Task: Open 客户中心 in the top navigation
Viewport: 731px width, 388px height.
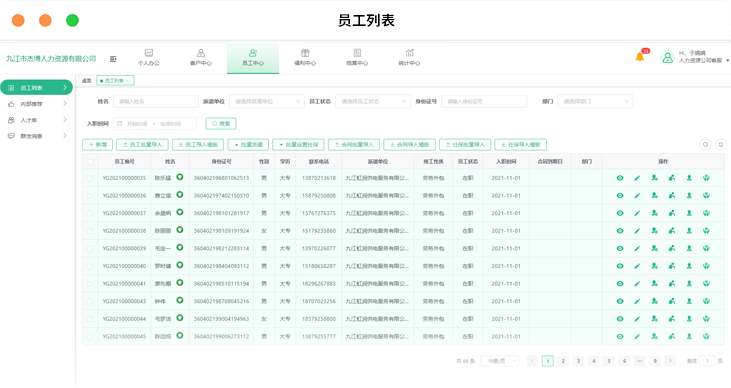Action: pyautogui.click(x=201, y=57)
